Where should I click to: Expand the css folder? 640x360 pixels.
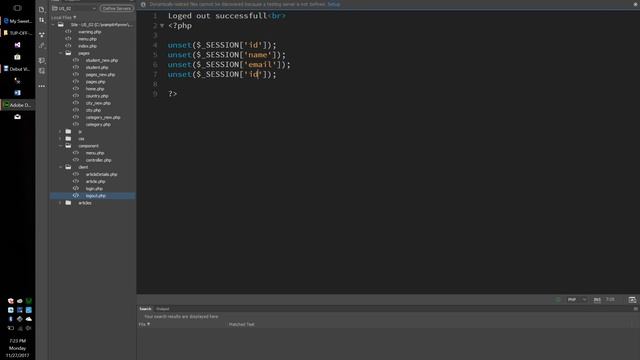[x=61, y=139]
